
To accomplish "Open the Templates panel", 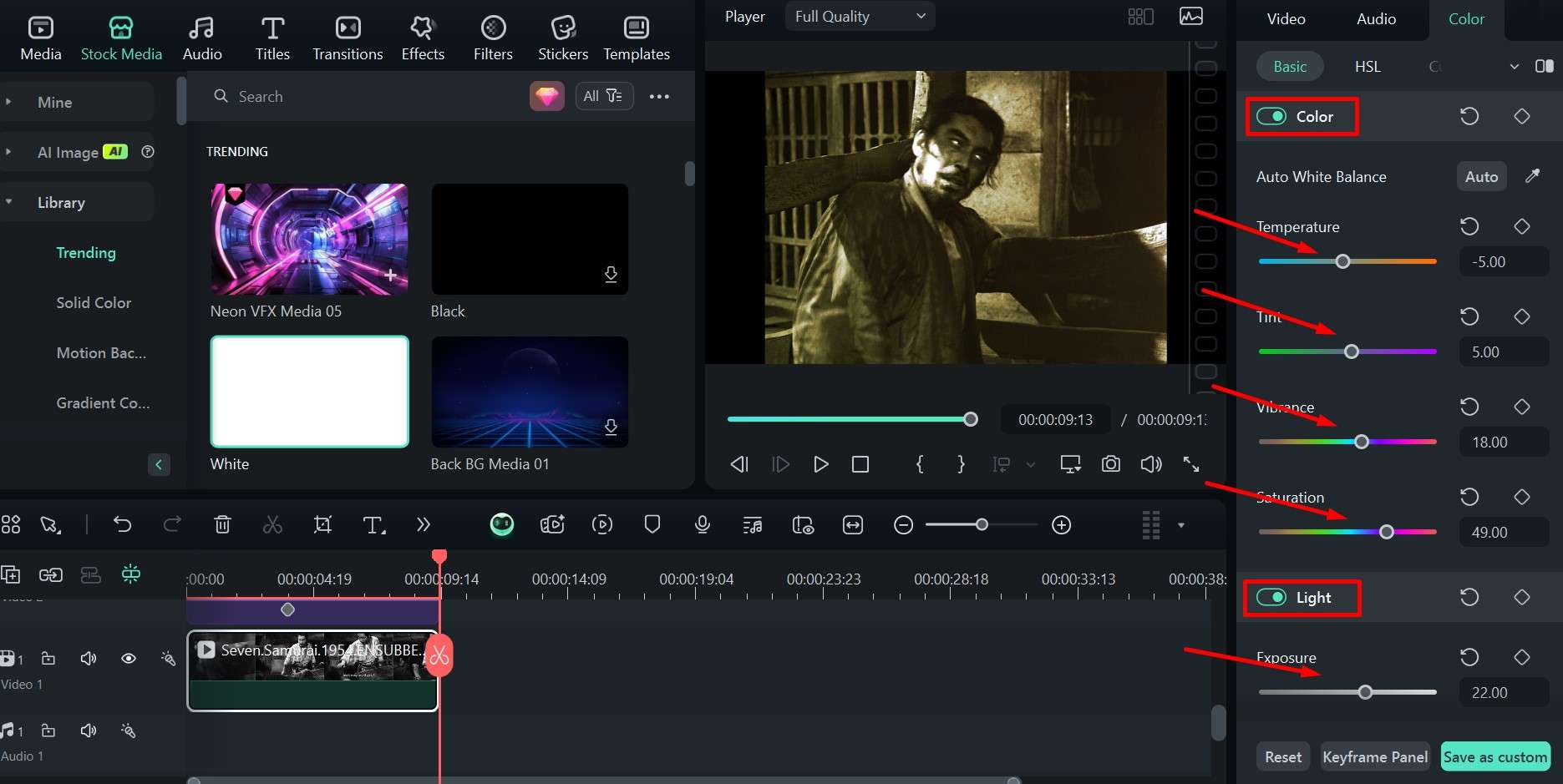I will [x=636, y=37].
